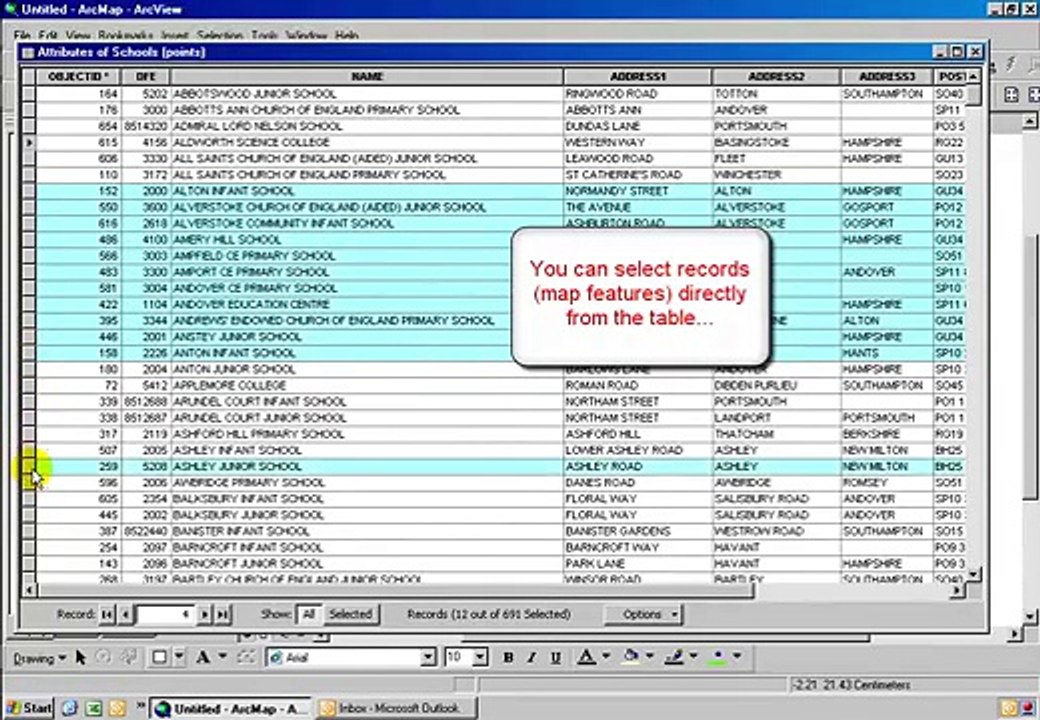Expand the font color dropdown arrow
1040x720 pixels.
606,657
